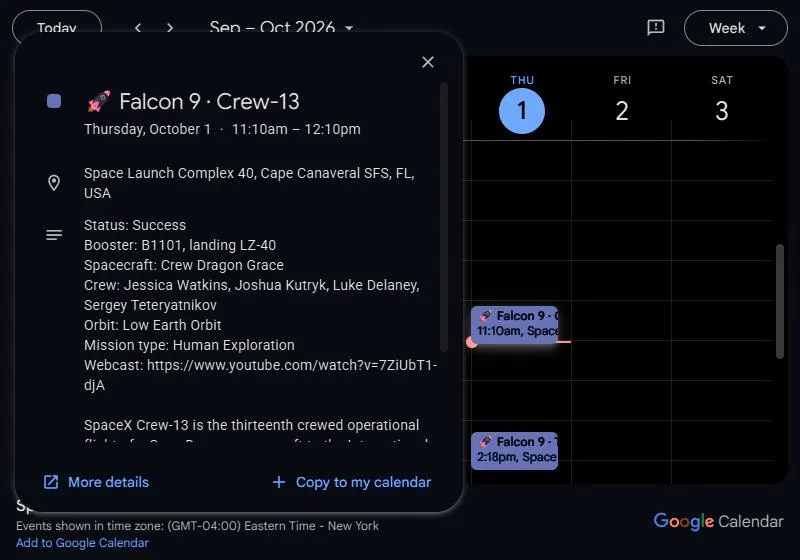Click the More details external-link icon

click(51, 482)
